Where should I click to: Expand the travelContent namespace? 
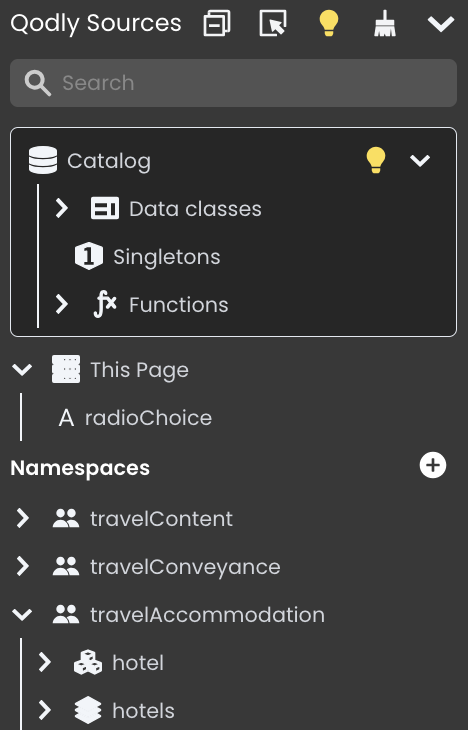[22, 518]
